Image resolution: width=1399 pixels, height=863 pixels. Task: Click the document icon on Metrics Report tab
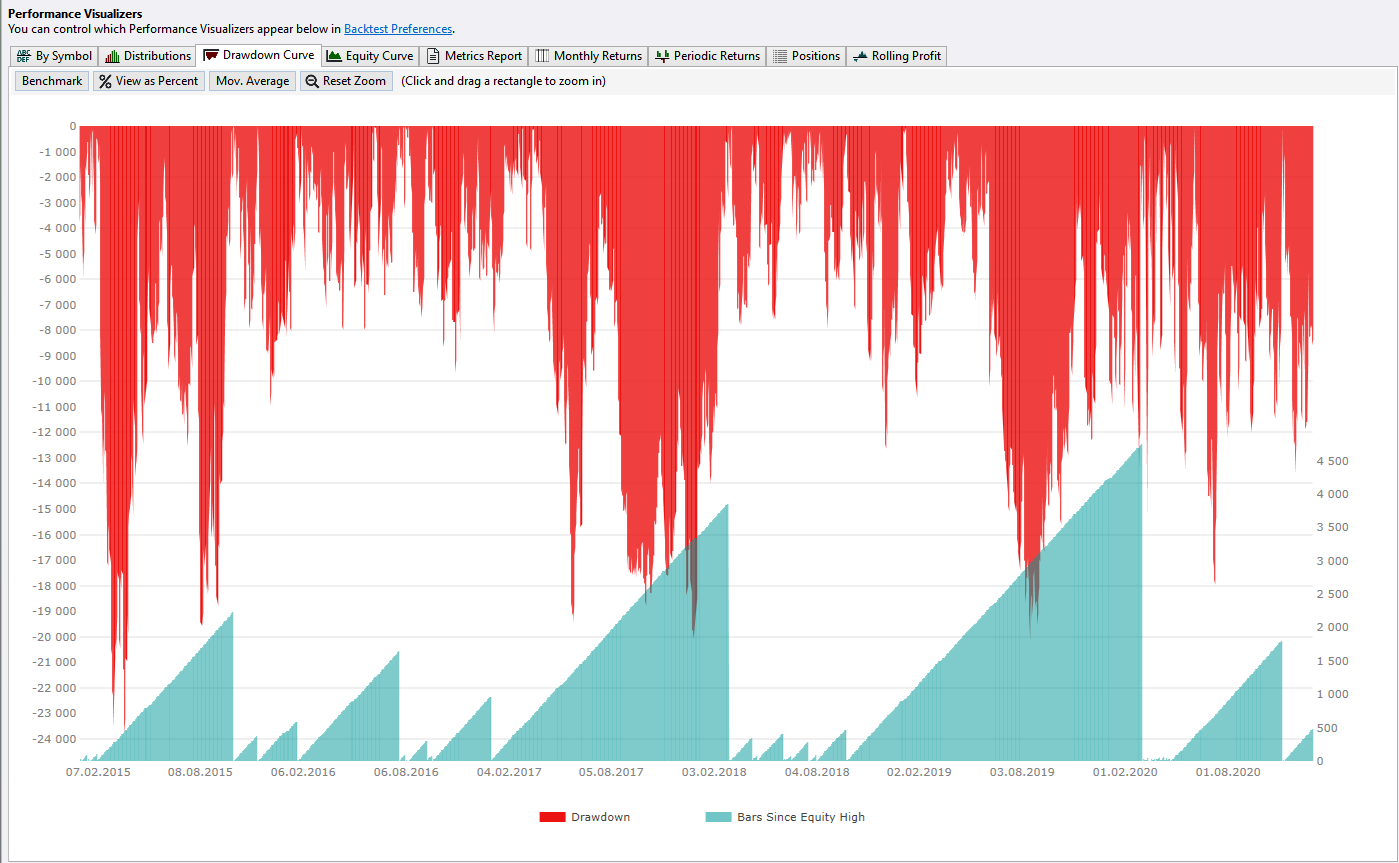(434, 56)
